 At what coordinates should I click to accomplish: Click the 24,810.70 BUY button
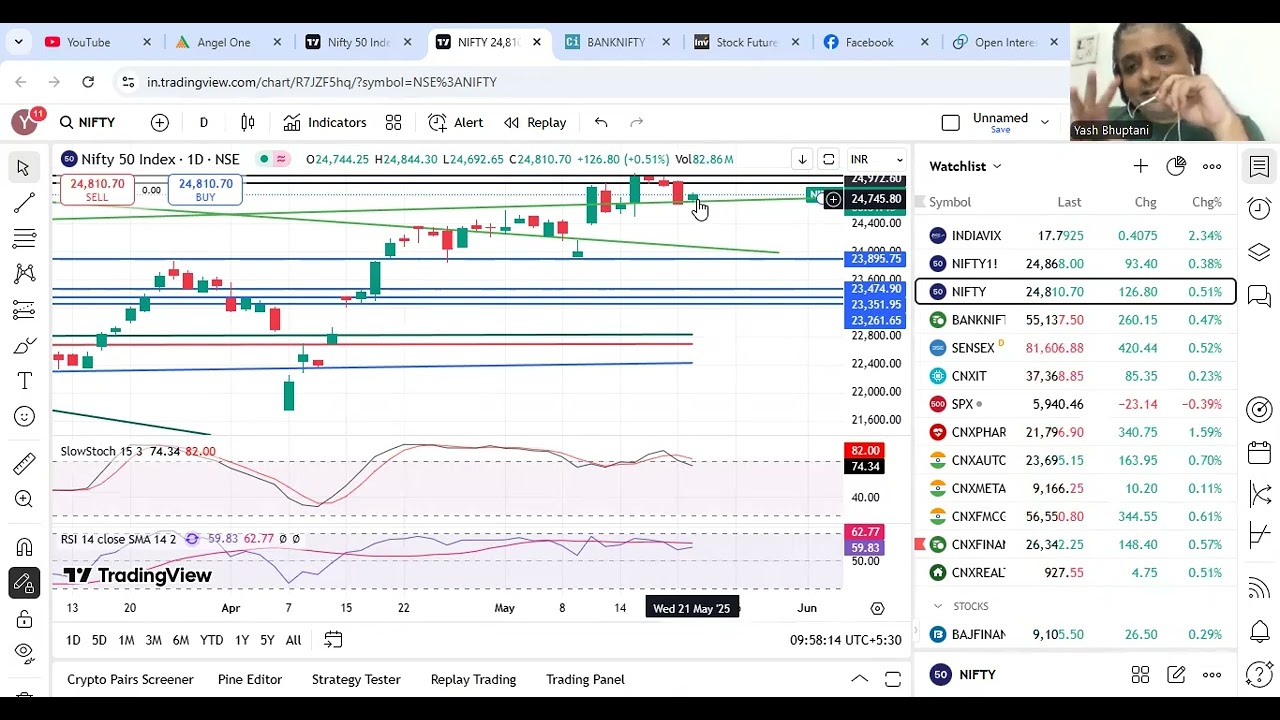(205, 190)
